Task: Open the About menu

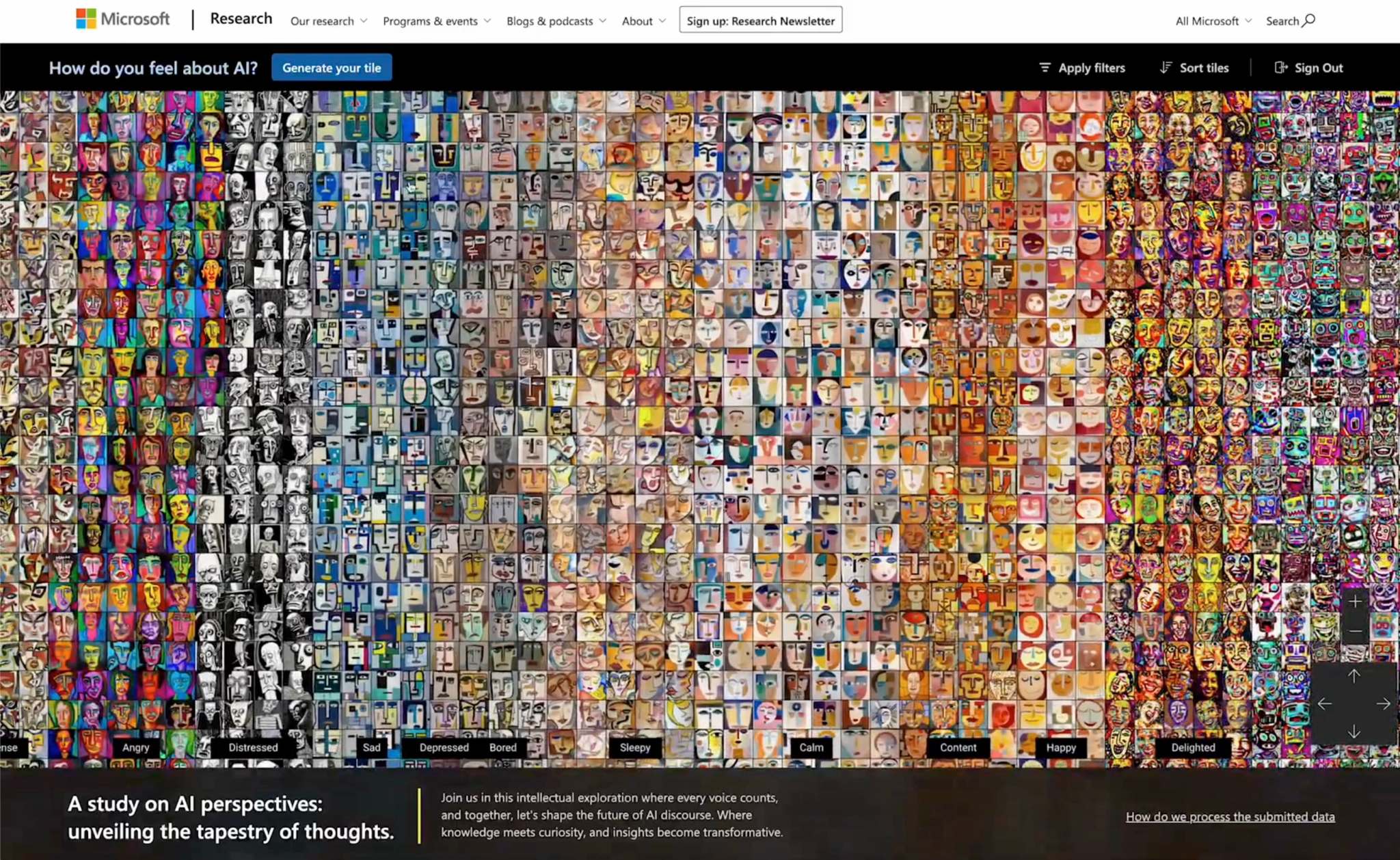Action: click(x=643, y=21)
